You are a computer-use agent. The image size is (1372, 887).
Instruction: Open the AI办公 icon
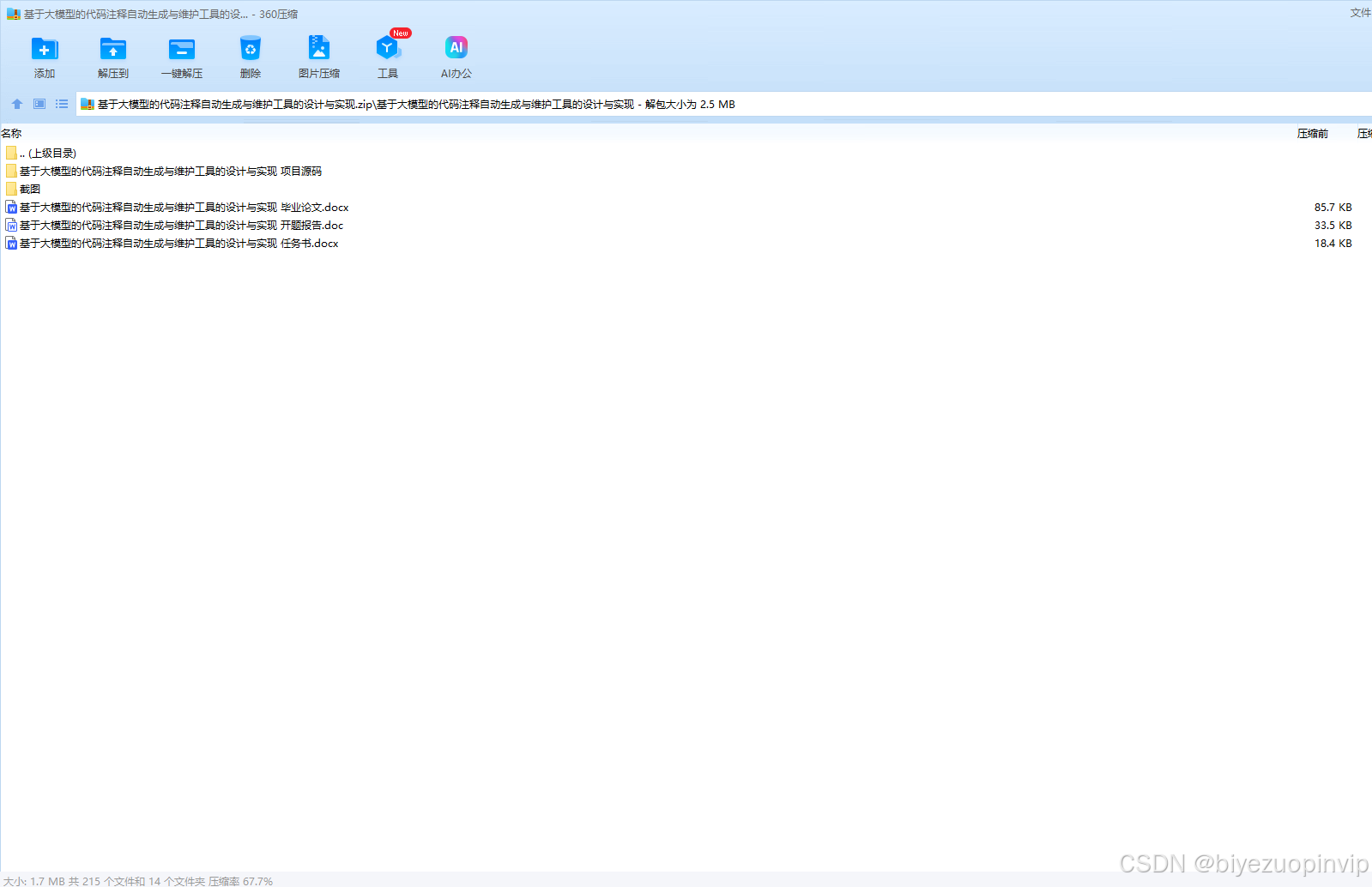pos(456,47)
